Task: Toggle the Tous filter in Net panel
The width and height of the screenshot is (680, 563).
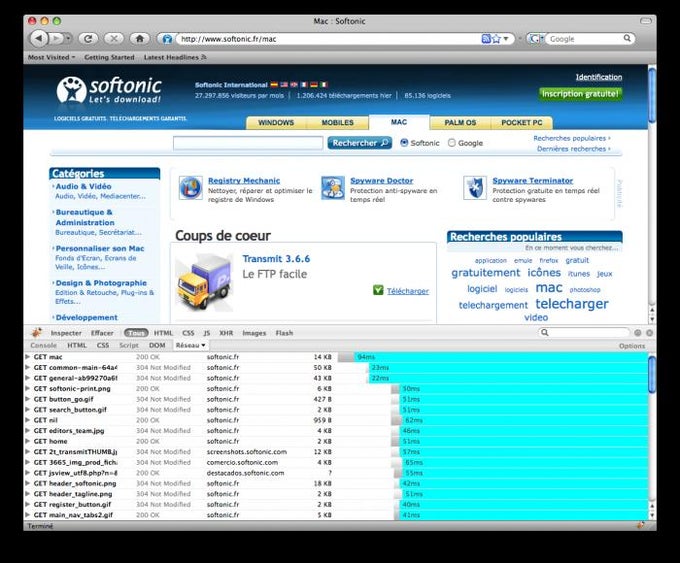Action: 136,333
